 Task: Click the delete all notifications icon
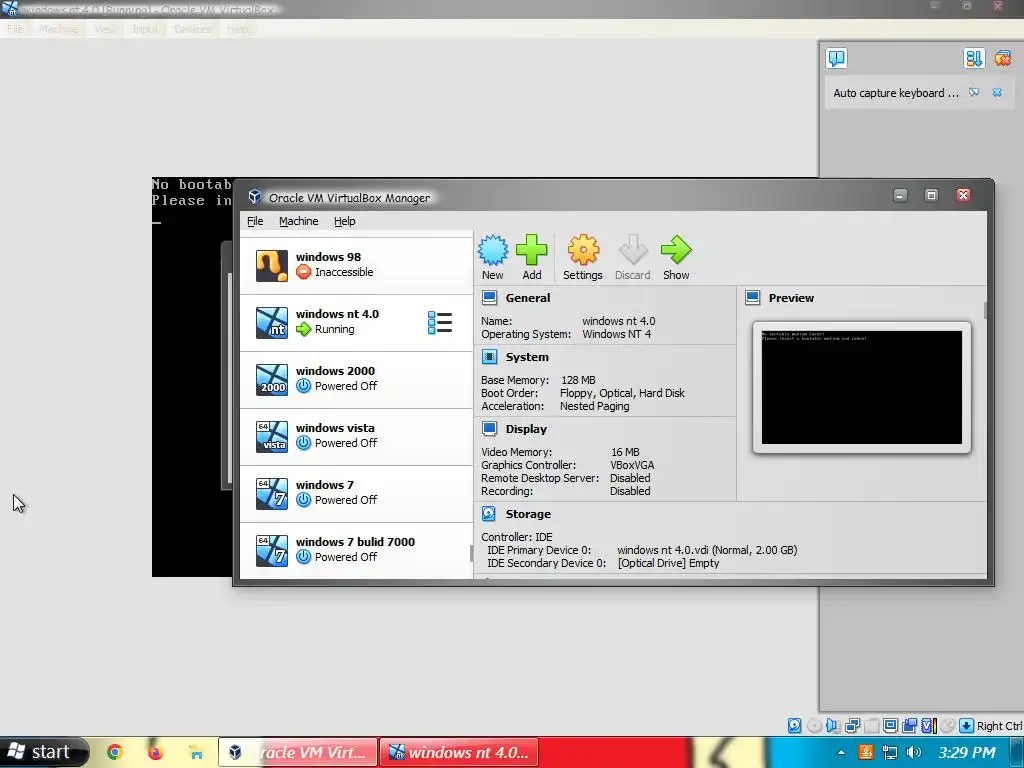tap(1003, 58)
